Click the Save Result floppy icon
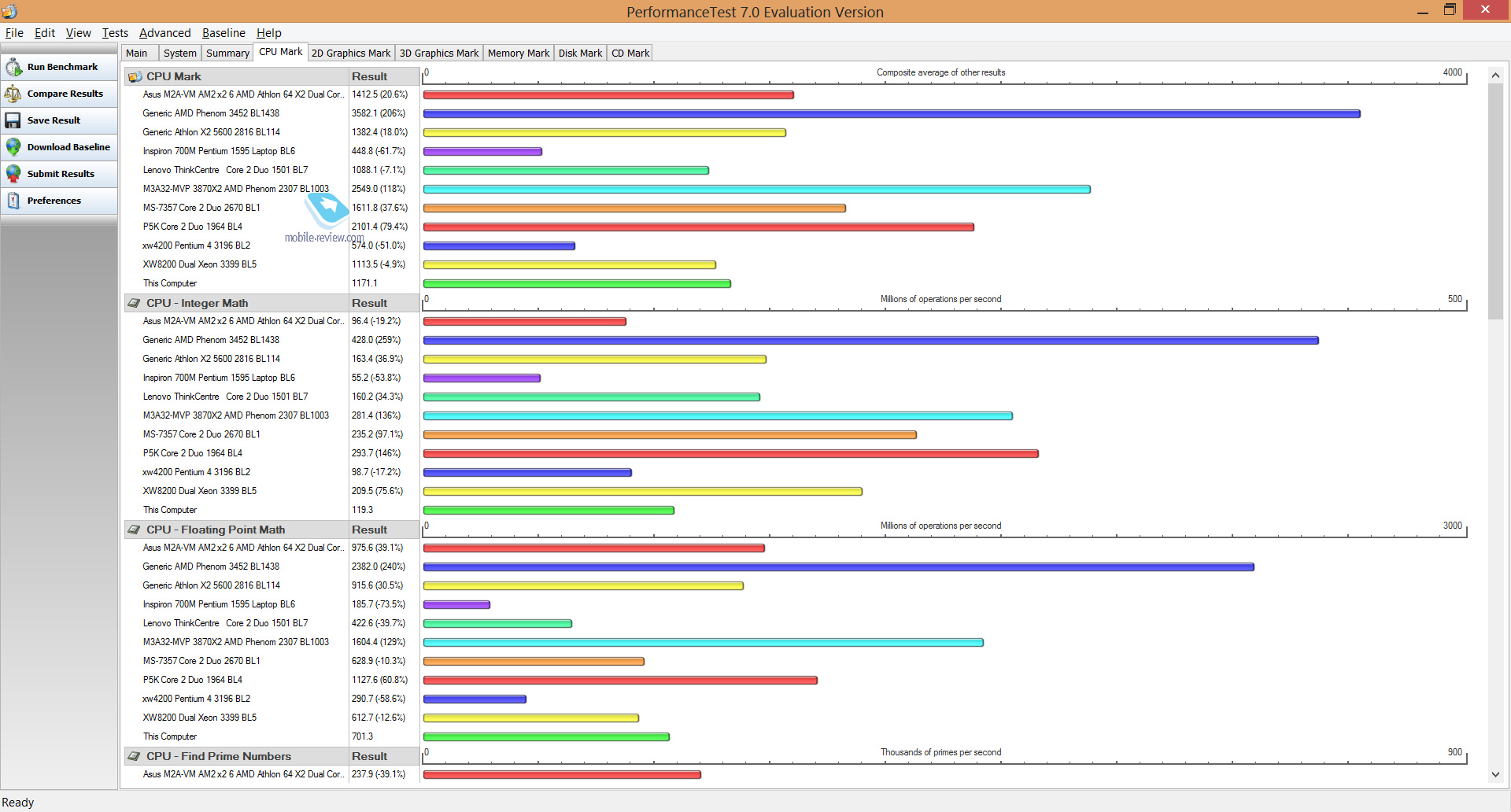Screen dimensions: 1511x812 (13, 120)
